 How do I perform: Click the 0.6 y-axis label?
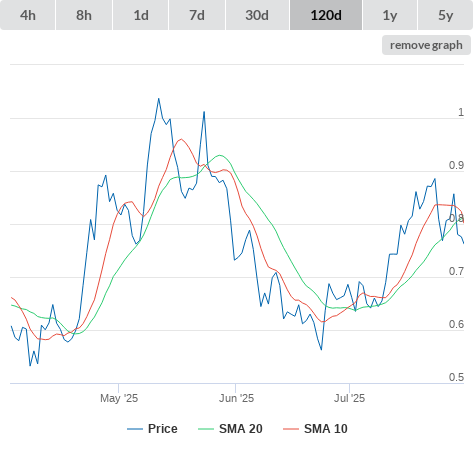click(x=456, y=324)
